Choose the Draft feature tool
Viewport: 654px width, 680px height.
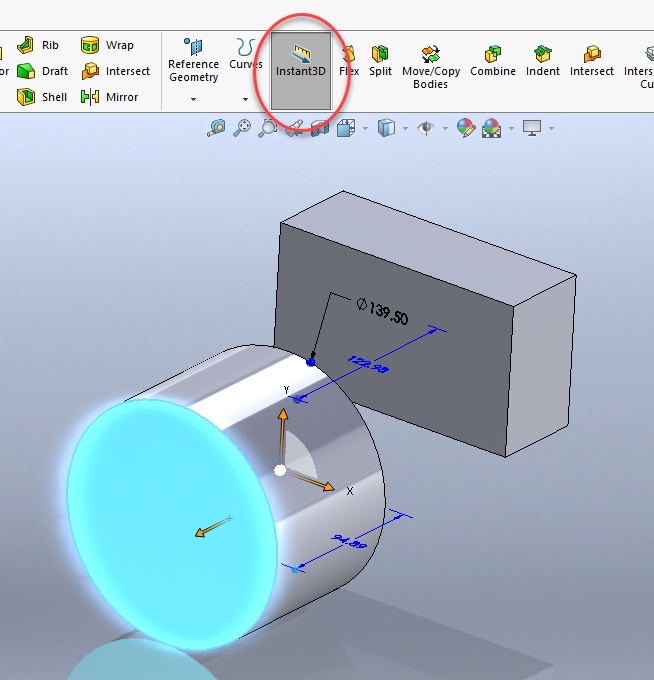[x=43, y=71]
